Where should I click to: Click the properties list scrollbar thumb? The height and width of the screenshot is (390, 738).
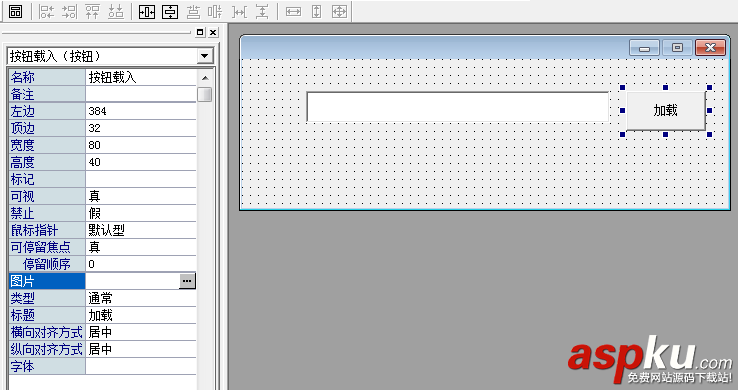tap(205, 94)
